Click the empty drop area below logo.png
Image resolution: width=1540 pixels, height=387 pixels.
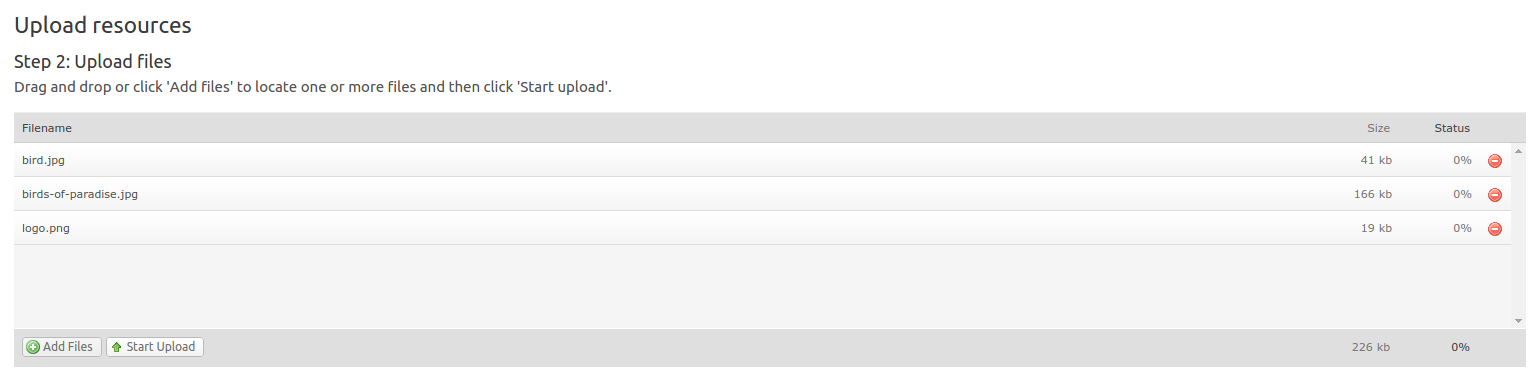762,286
